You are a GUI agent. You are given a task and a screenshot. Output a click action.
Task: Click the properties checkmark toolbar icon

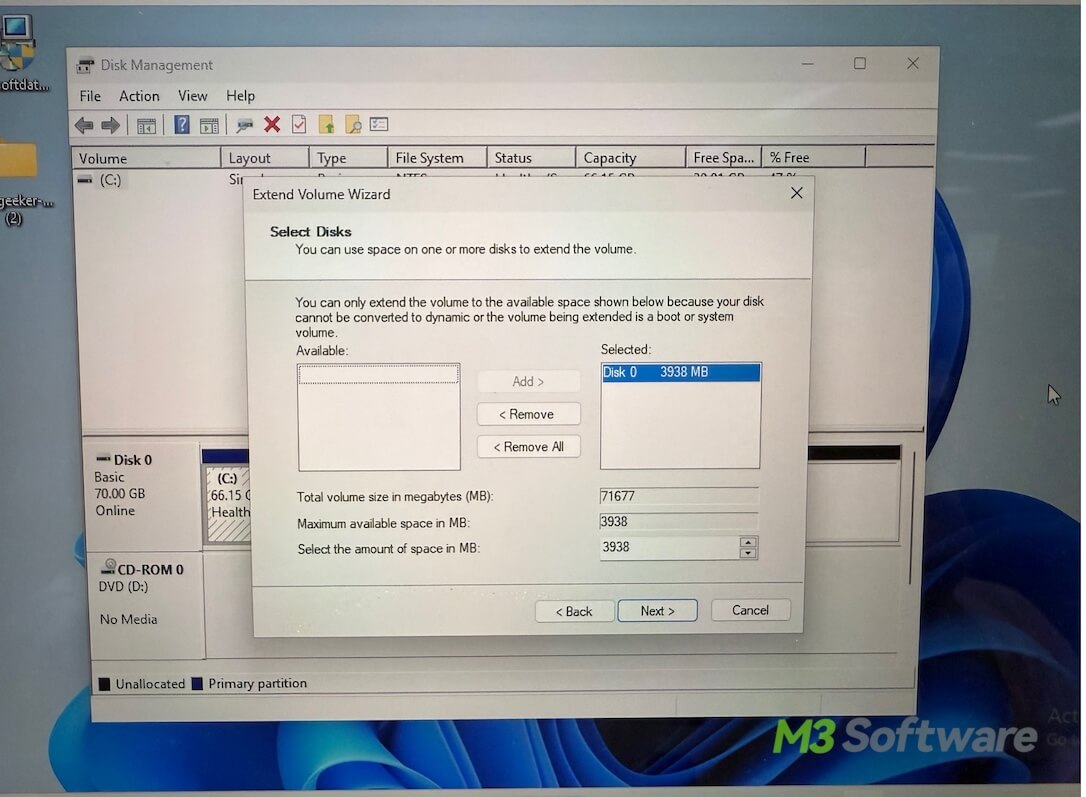tap(299, 125)
